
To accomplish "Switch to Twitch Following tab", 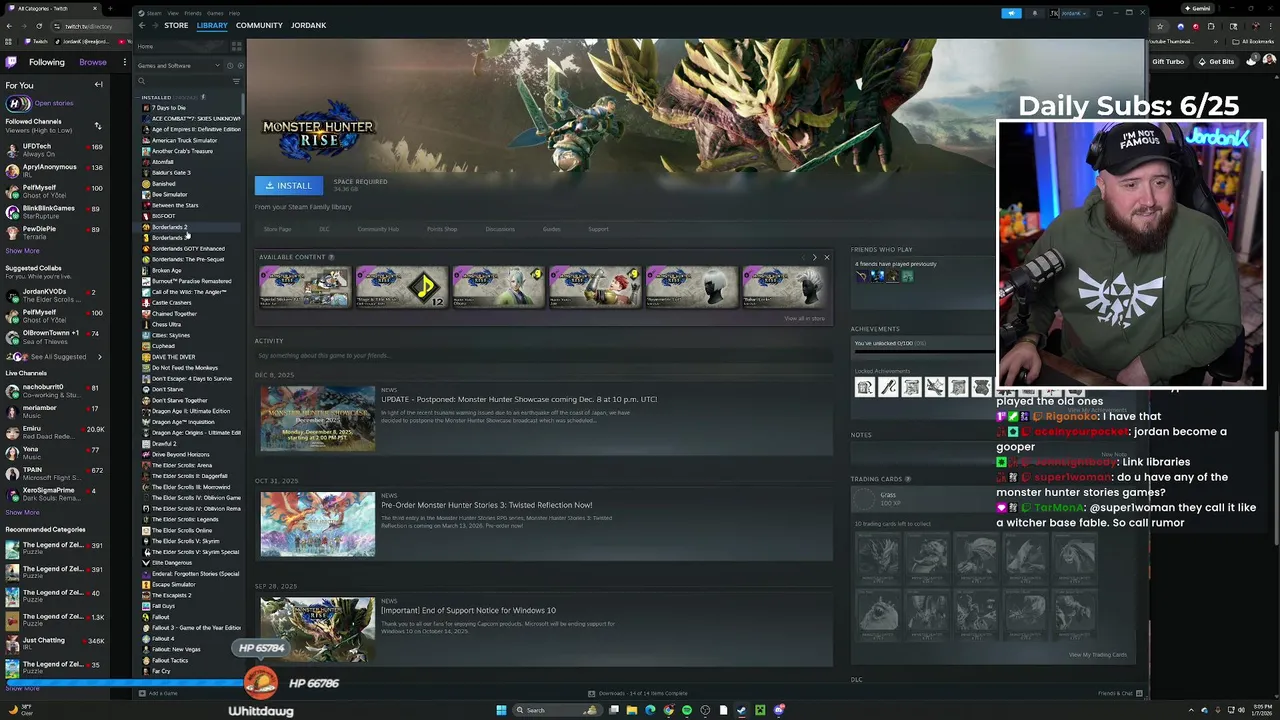I will (46, 62).
